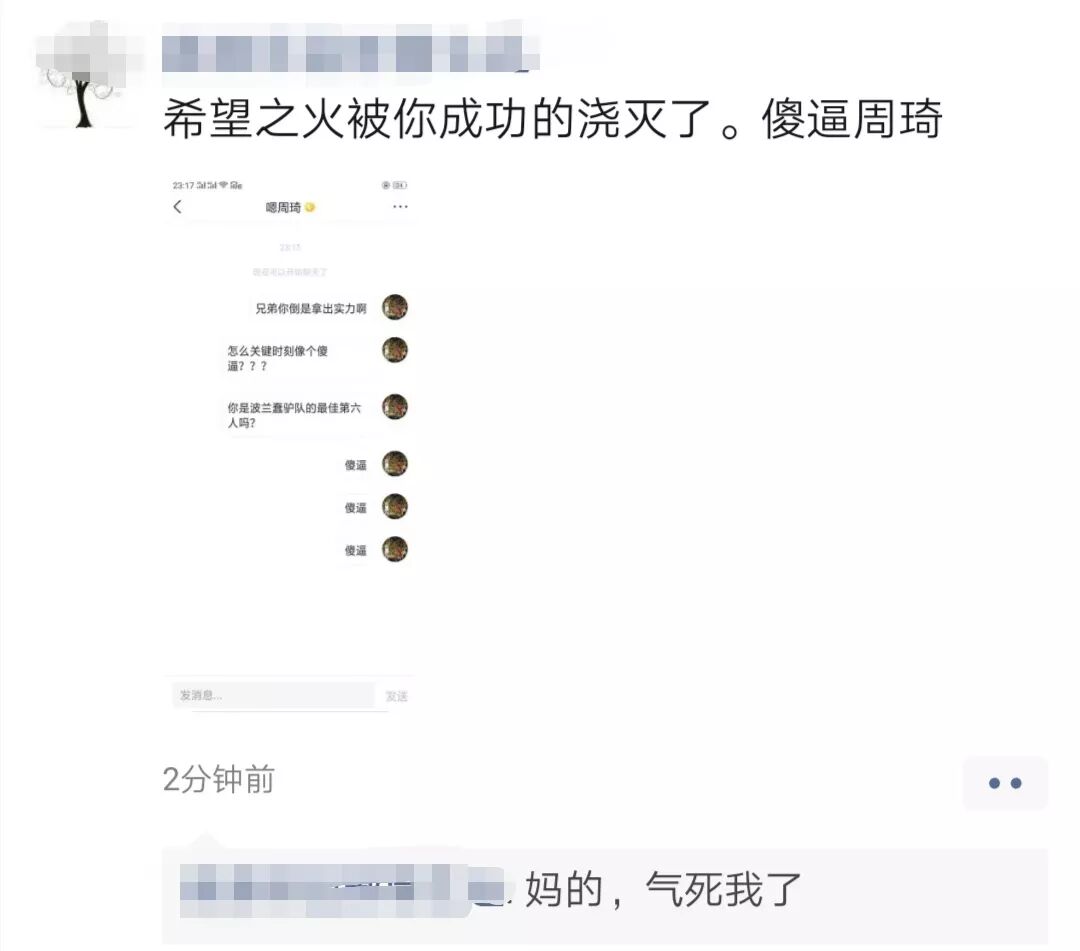
Task: Tap the 嗯周琦 chat title
Action: (x=283, y=207)
